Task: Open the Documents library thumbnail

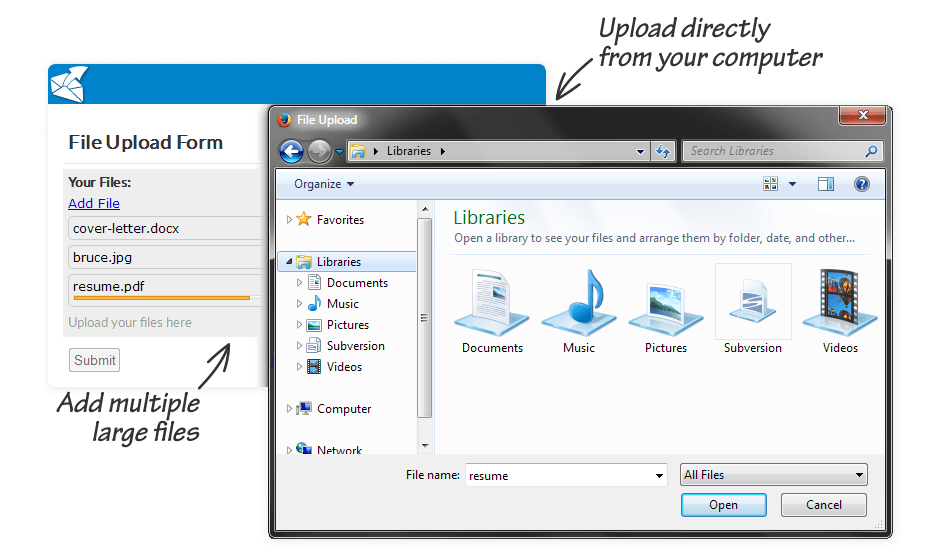Action: pyautogui.click(x=492, y=303)
